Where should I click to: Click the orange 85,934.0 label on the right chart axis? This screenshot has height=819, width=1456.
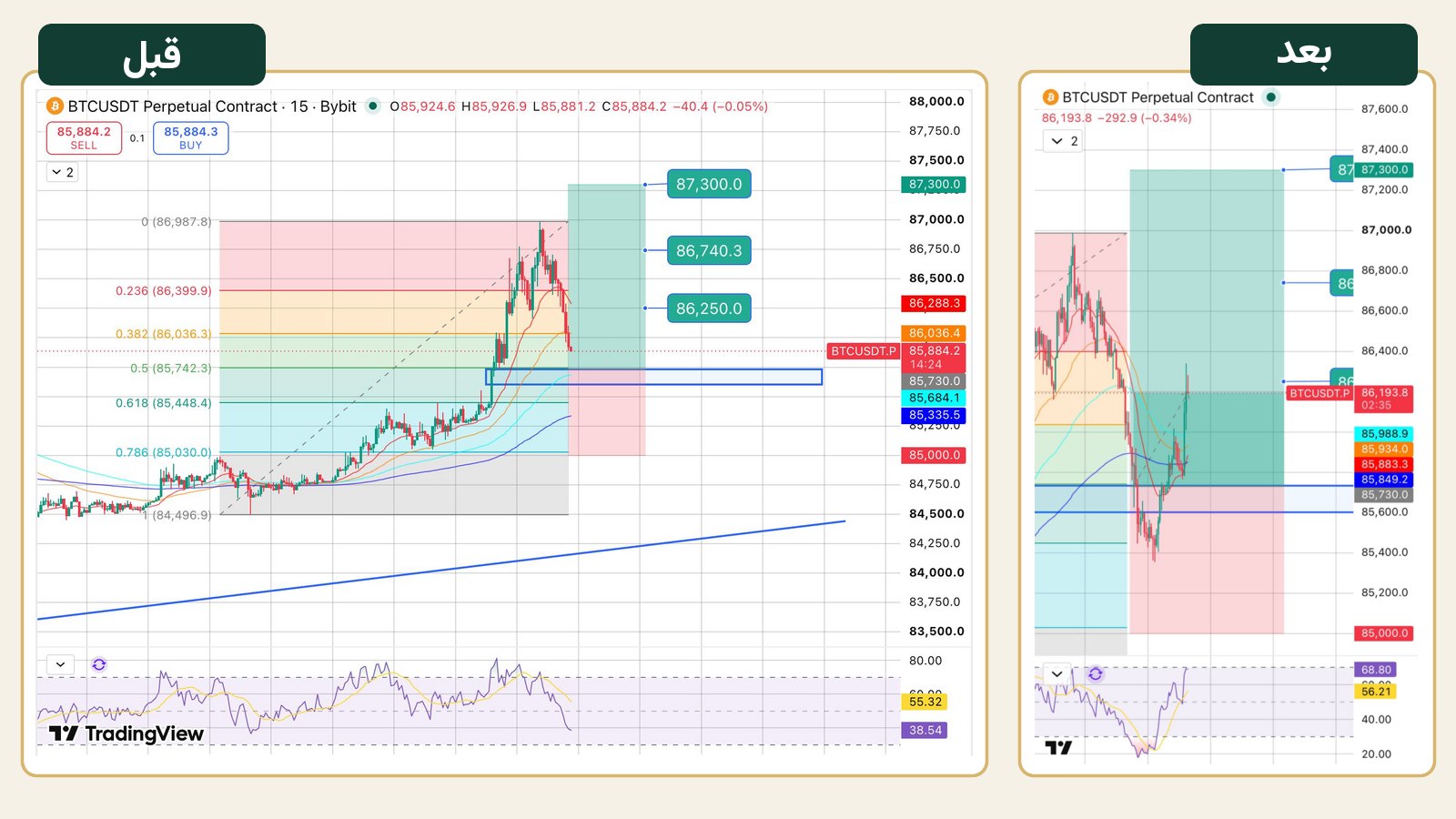pos(1384,450)
